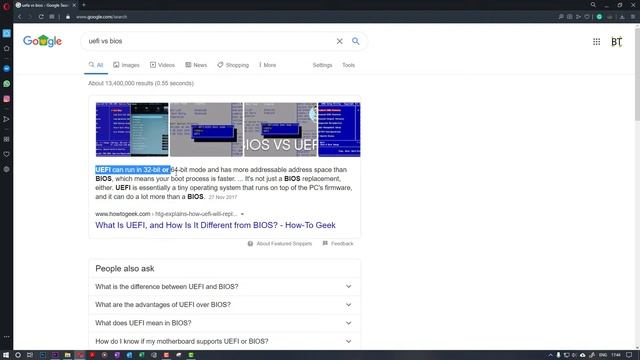Open search Tools
Image resolution: width=640 pixels, height=360 pixels.
349,65
